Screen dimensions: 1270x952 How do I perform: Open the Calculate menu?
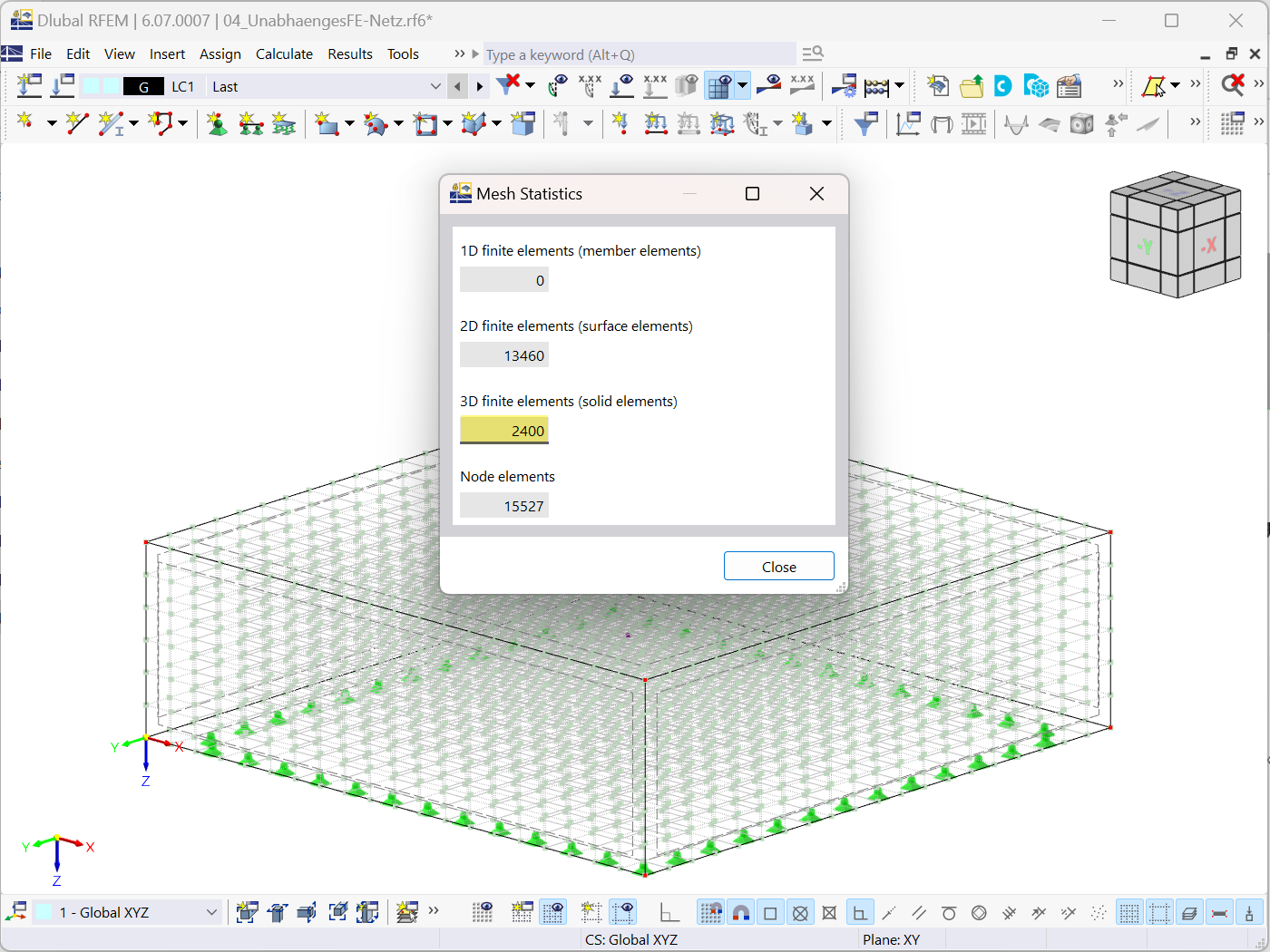[284, 53]
